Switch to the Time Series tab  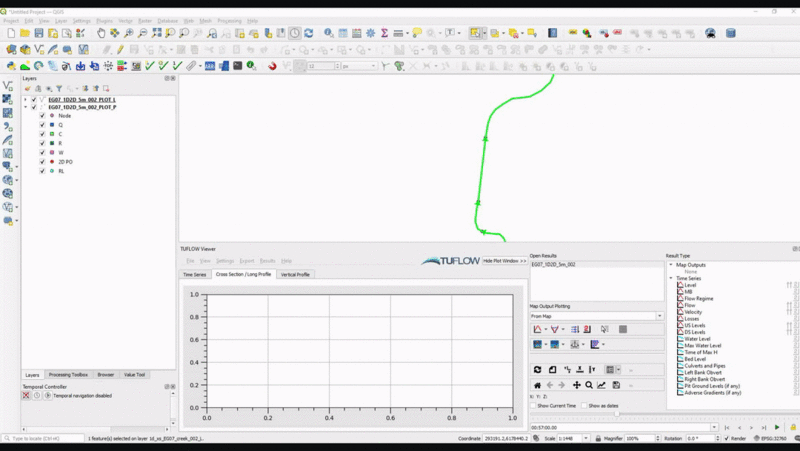pyautogui.click(x=194, y=274)
